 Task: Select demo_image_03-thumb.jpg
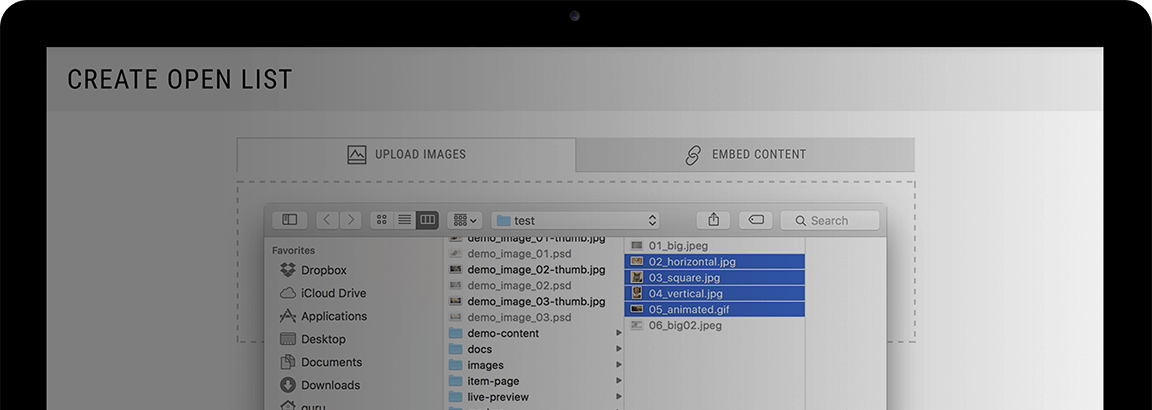coord(535,301)
